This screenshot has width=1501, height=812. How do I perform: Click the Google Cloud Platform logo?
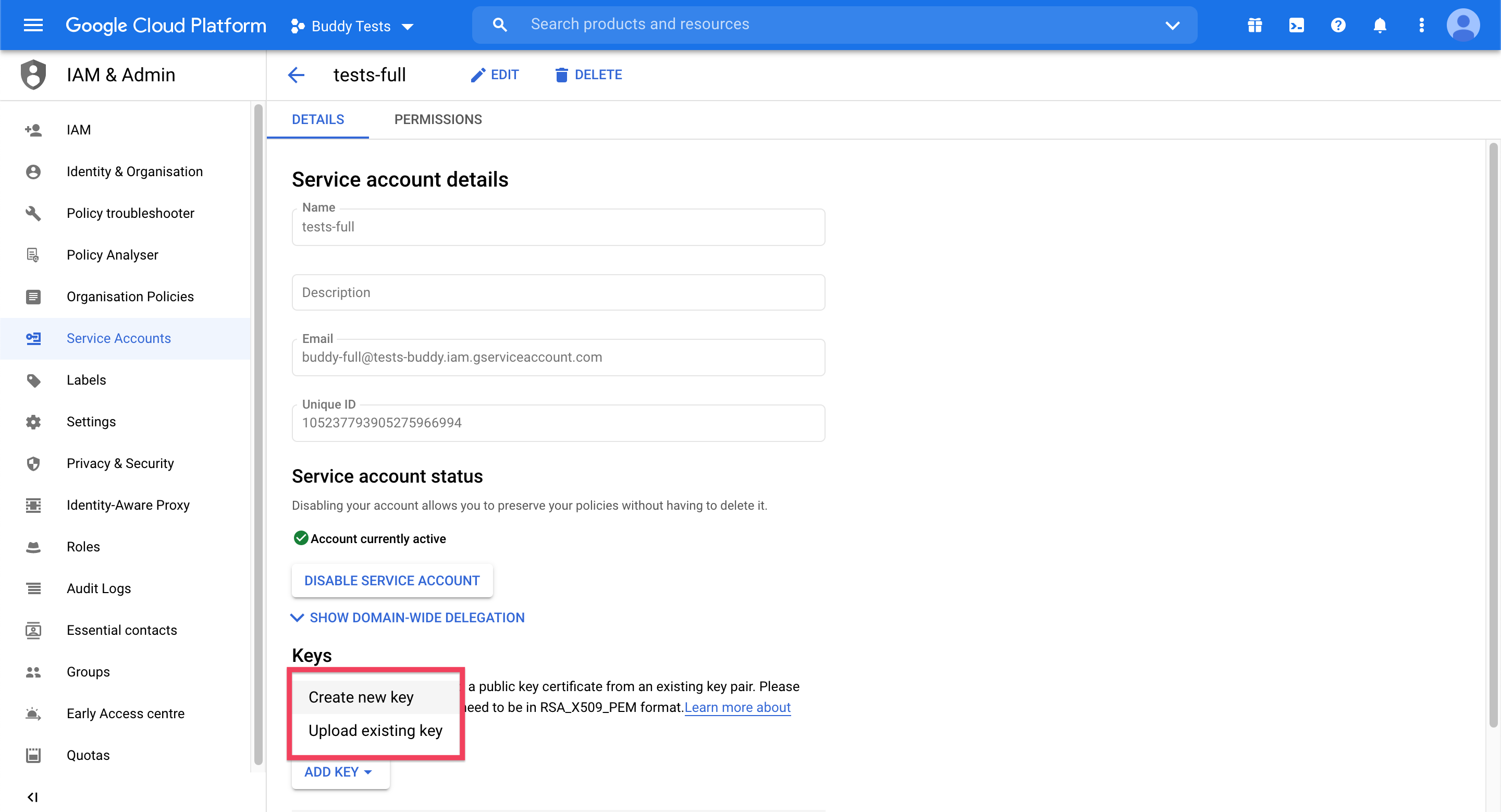(x=166, y=25)
